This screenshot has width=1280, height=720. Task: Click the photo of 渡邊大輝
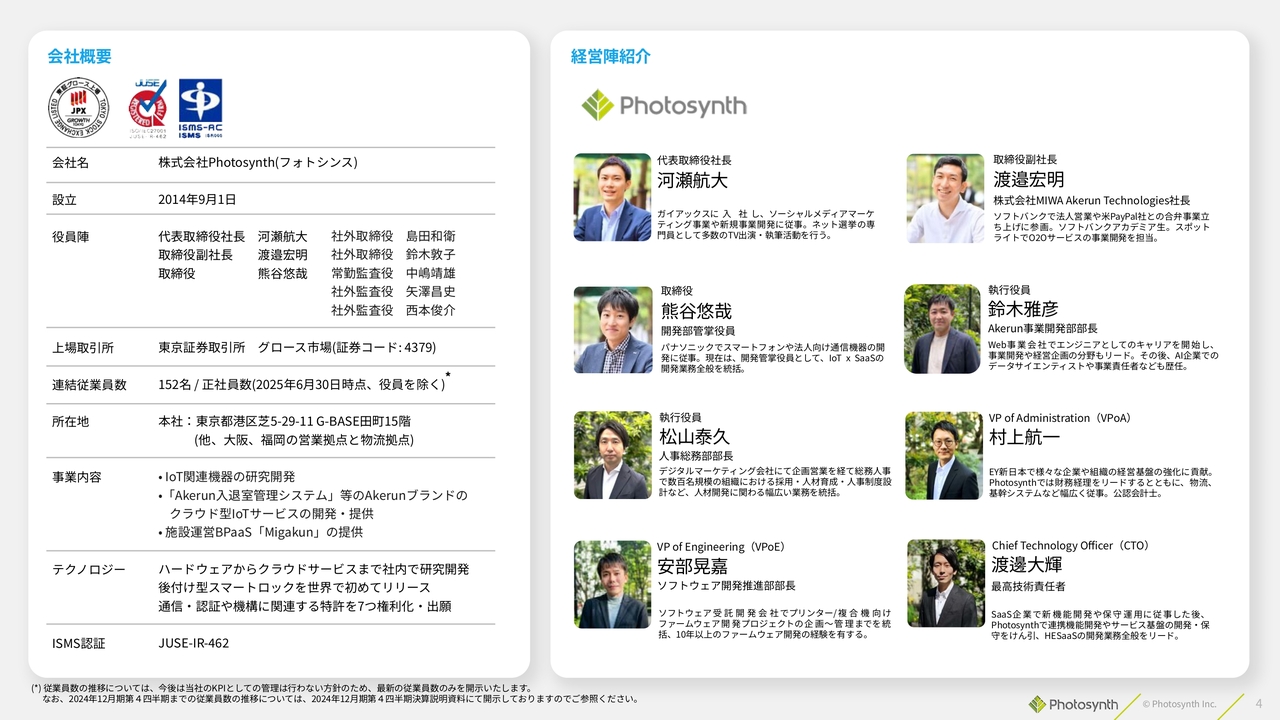[946, 584]
